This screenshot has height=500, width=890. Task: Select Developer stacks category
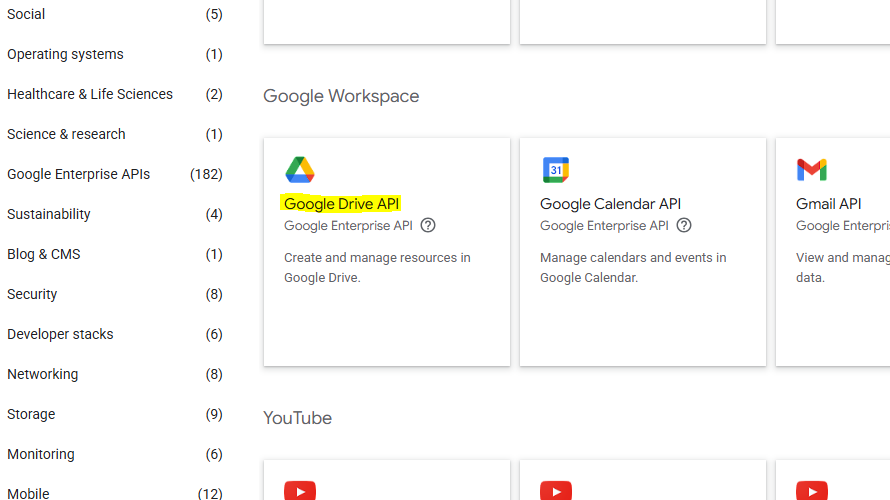pyautogui.click(x=60, y=334)
